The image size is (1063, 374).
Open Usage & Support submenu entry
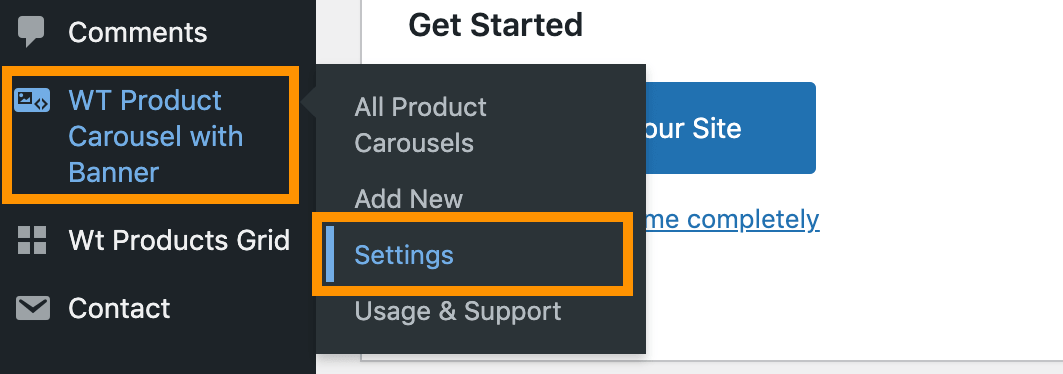click(458, 311)
